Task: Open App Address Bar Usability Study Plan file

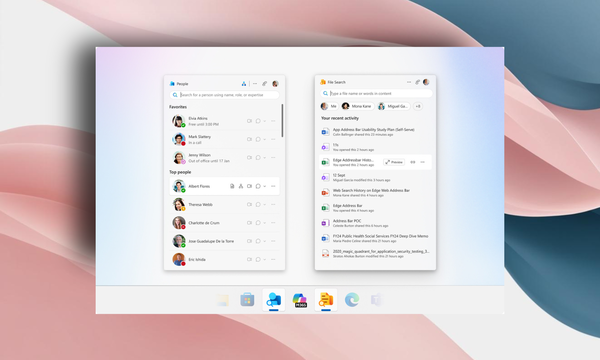Action: (x=375, y=132)
